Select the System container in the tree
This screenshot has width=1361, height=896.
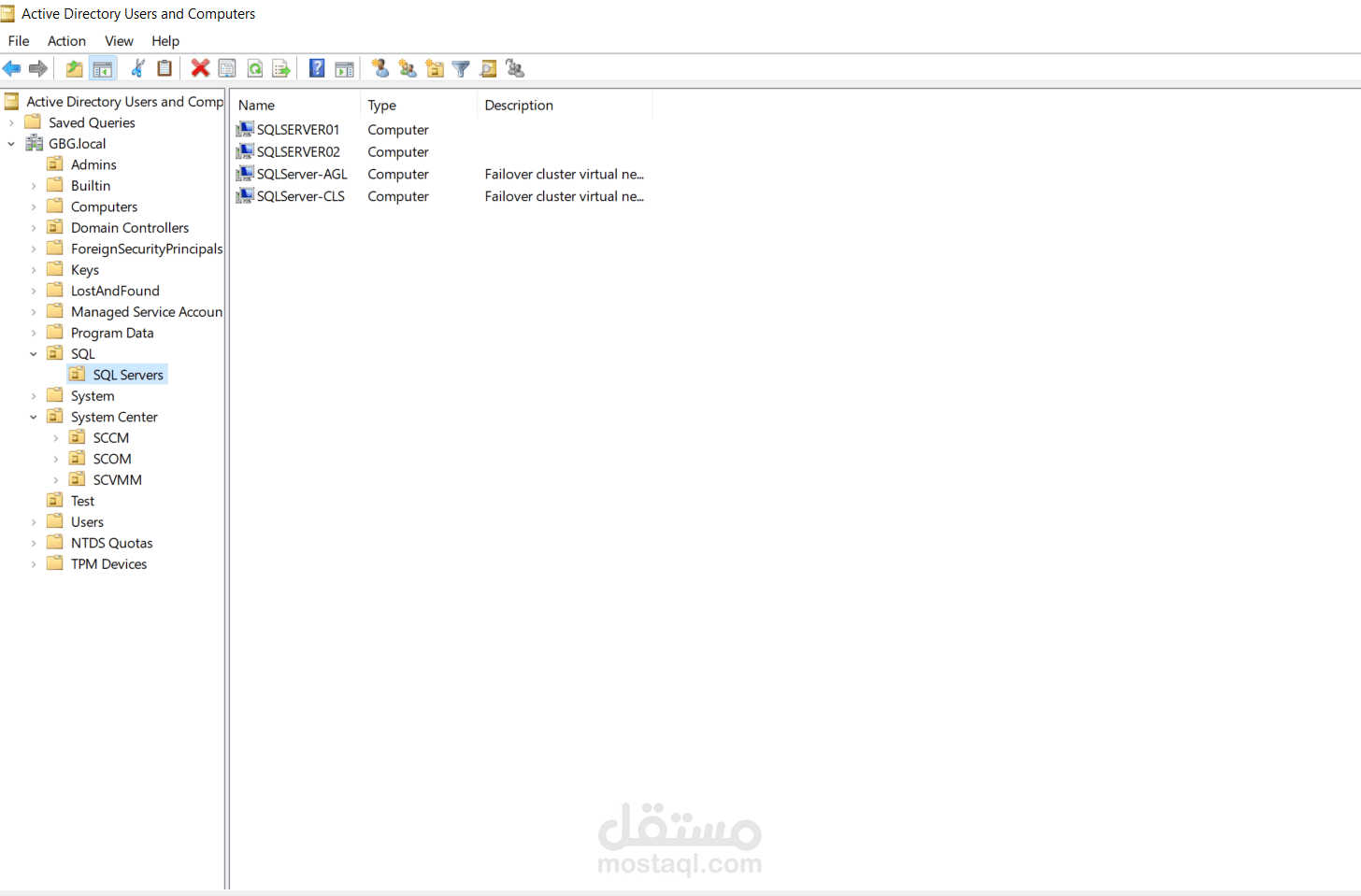93,396
